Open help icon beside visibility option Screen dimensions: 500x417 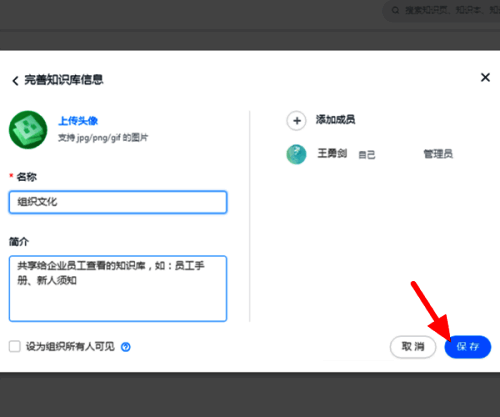click(126, 347)
